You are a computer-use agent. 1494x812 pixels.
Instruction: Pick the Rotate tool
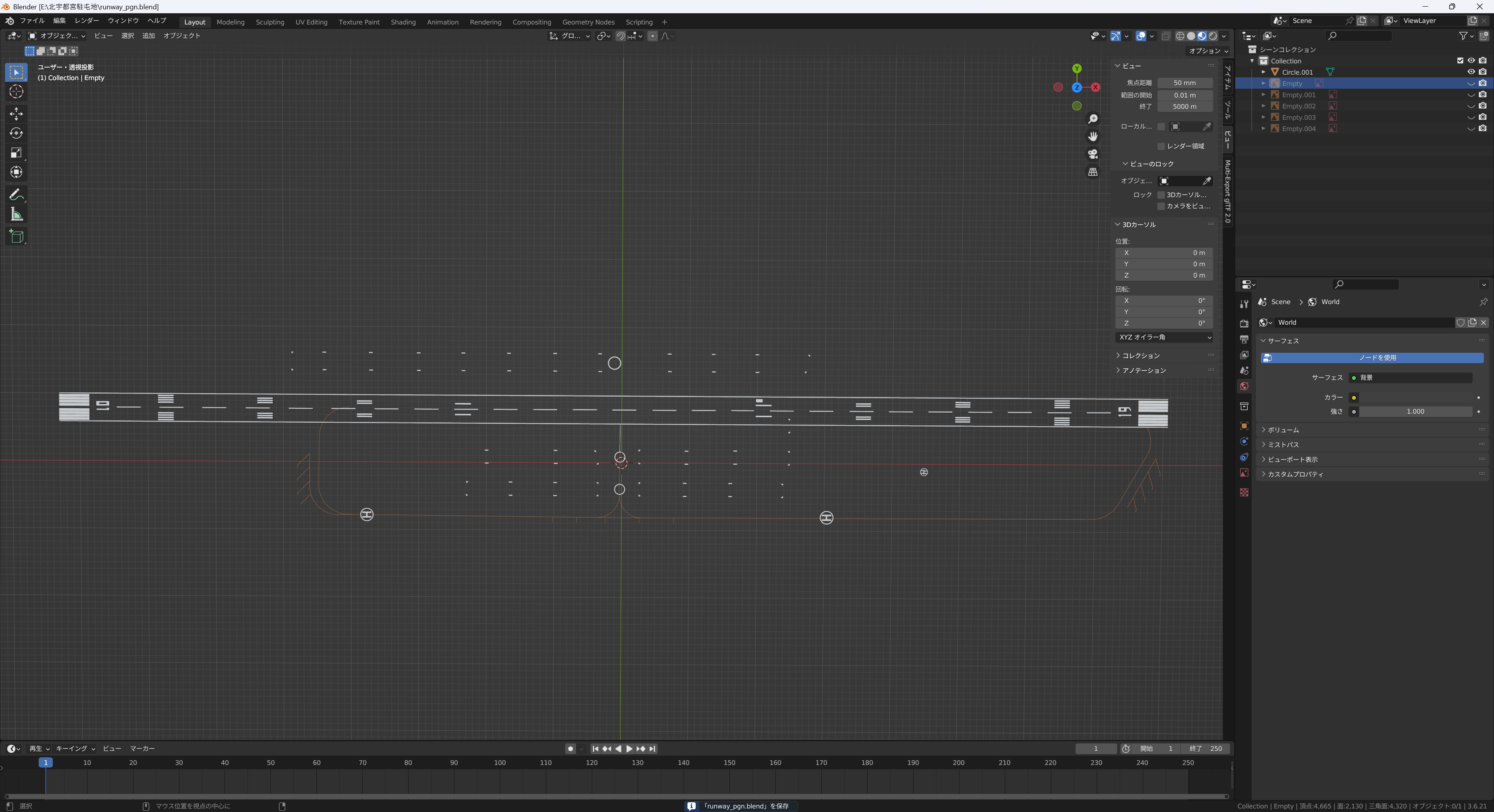pyautogui.click(x=16, y=133)
